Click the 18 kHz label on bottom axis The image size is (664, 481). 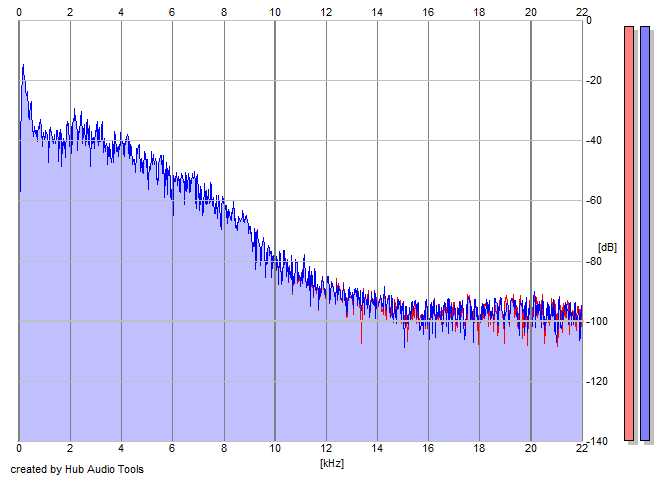(479, 448)
